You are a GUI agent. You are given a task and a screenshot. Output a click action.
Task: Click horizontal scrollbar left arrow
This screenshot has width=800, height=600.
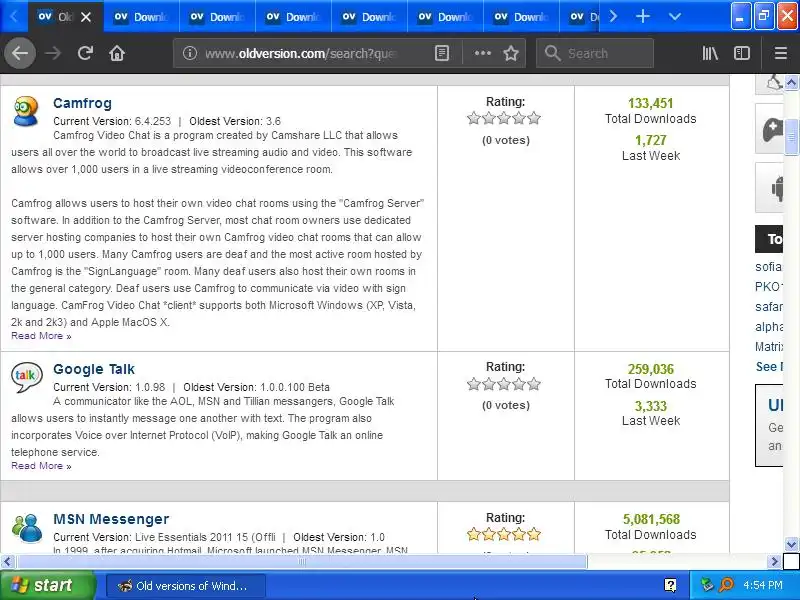point(7,562)
